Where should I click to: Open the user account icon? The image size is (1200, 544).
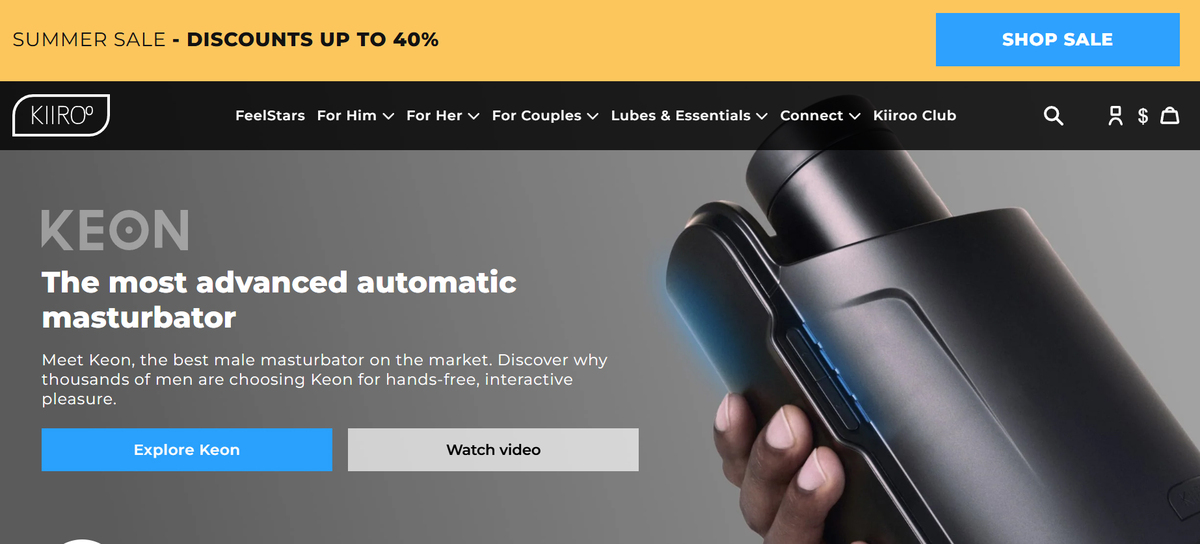1116,116
